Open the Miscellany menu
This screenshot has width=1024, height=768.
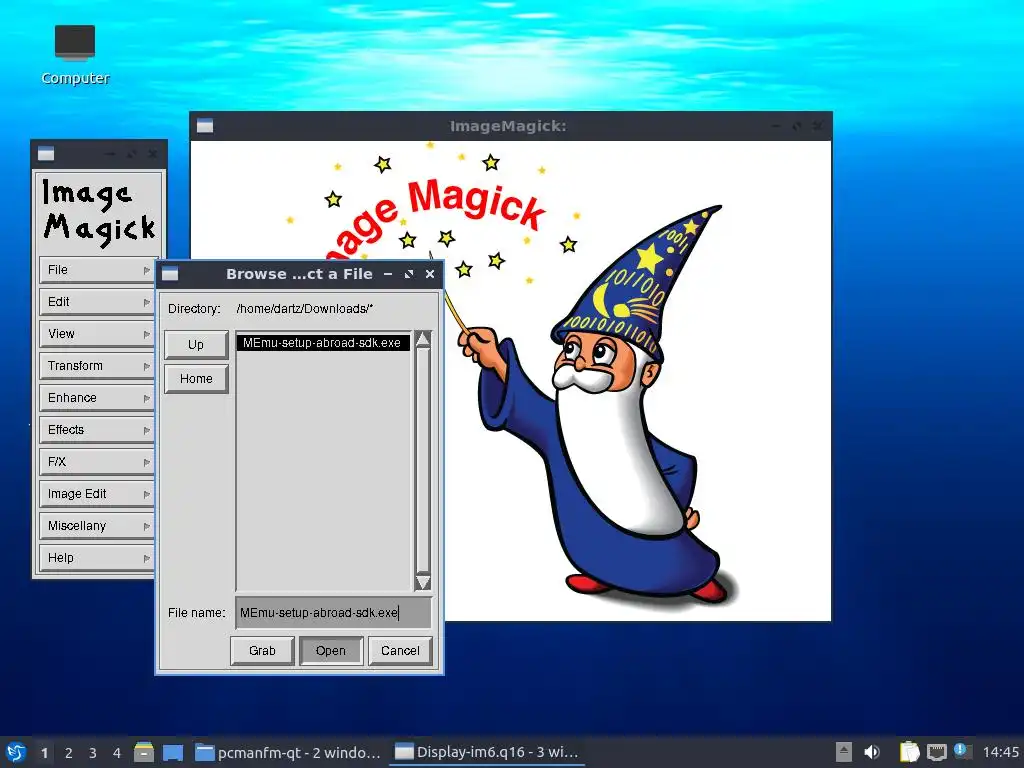(97, 526)
